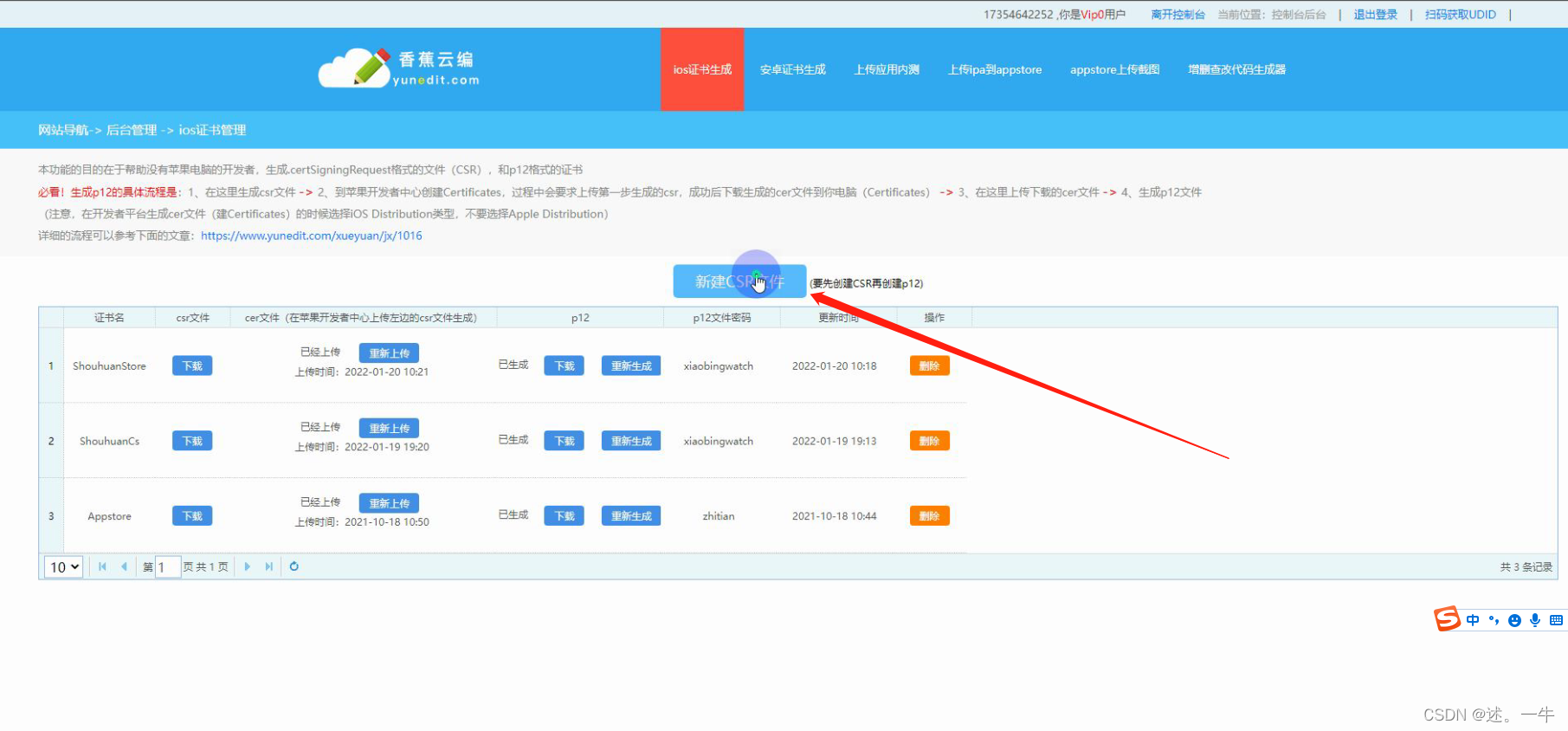Download p12 for ShouhuanCs

pos(565,441)
